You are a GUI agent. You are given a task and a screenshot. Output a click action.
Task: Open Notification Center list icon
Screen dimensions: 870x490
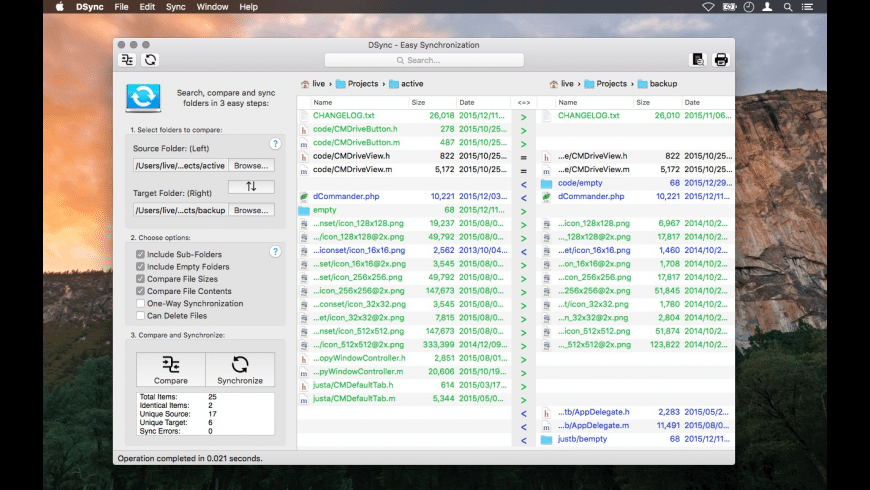807,7
